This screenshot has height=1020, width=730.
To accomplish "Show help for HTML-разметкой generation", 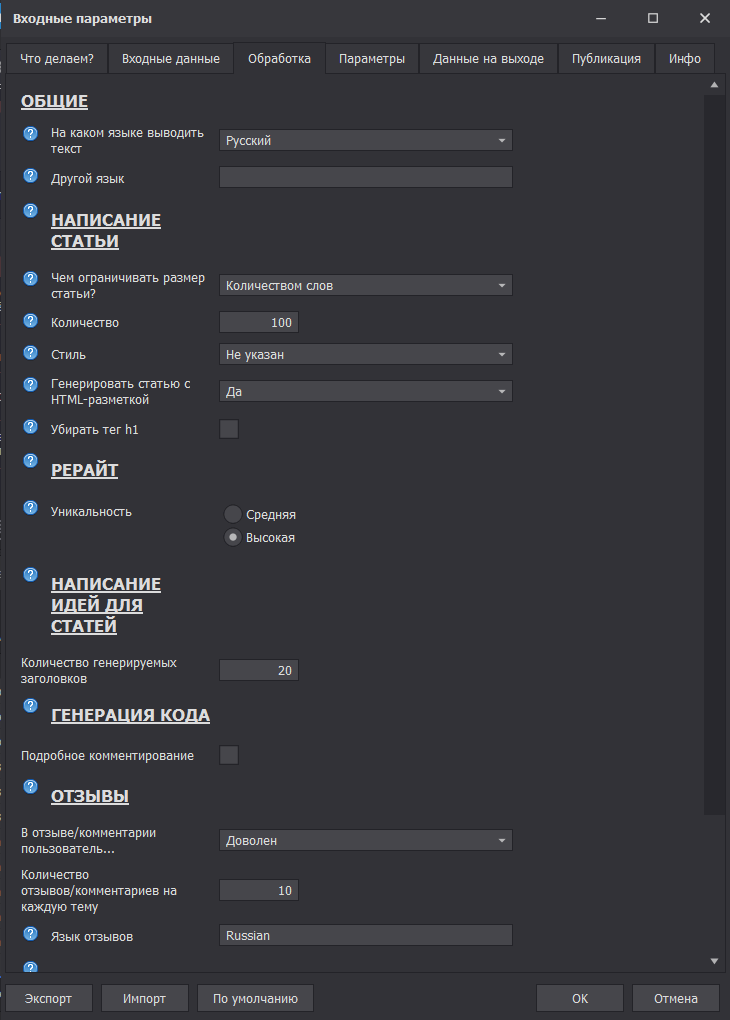I will (x=31, y=384).
